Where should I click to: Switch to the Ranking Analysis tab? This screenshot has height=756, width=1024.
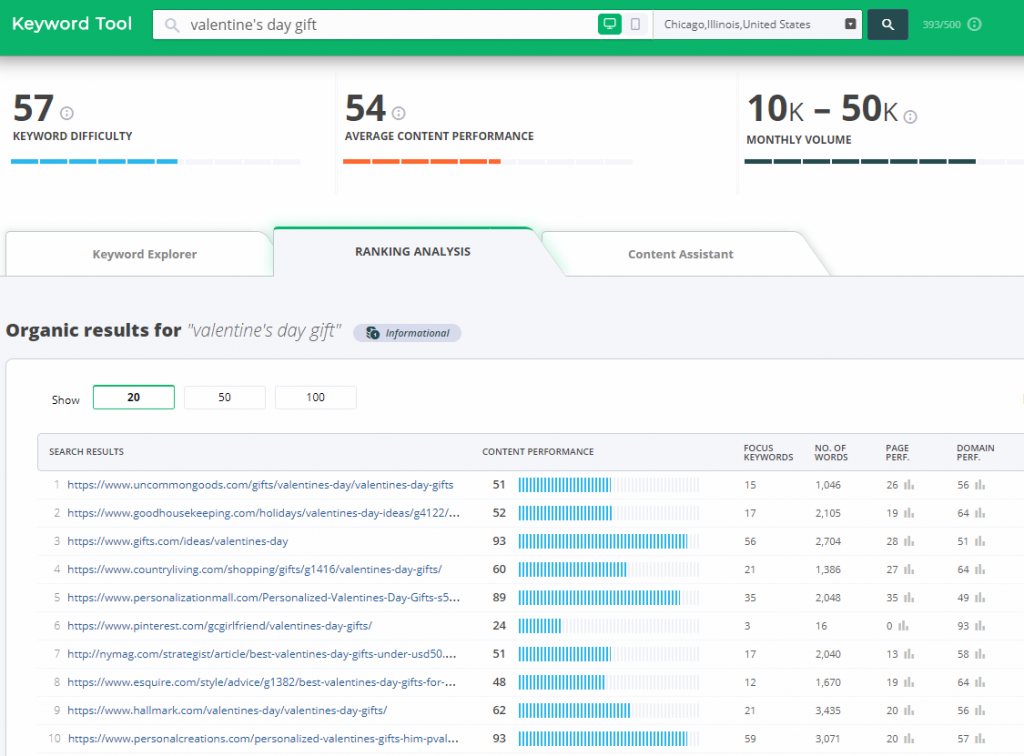(413, 251)
